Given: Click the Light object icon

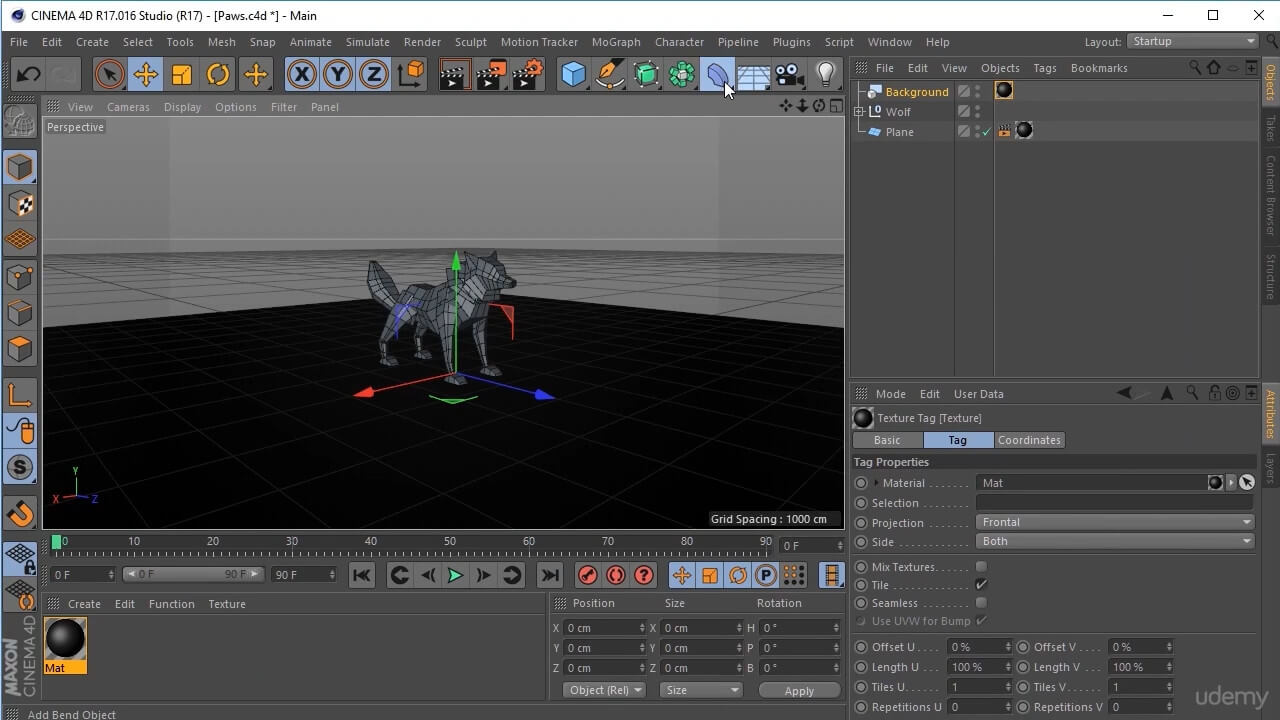Looking at the screenshot, I should (825, 75).
